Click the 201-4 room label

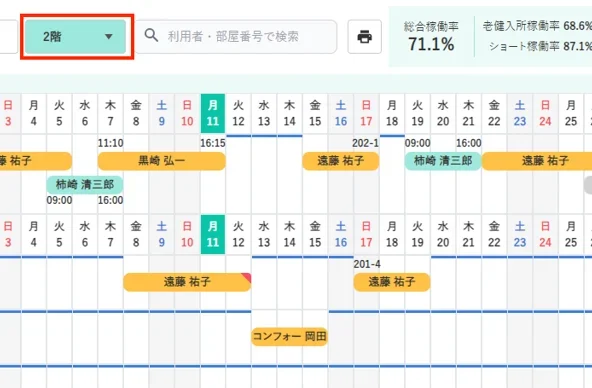pos(367,264)
